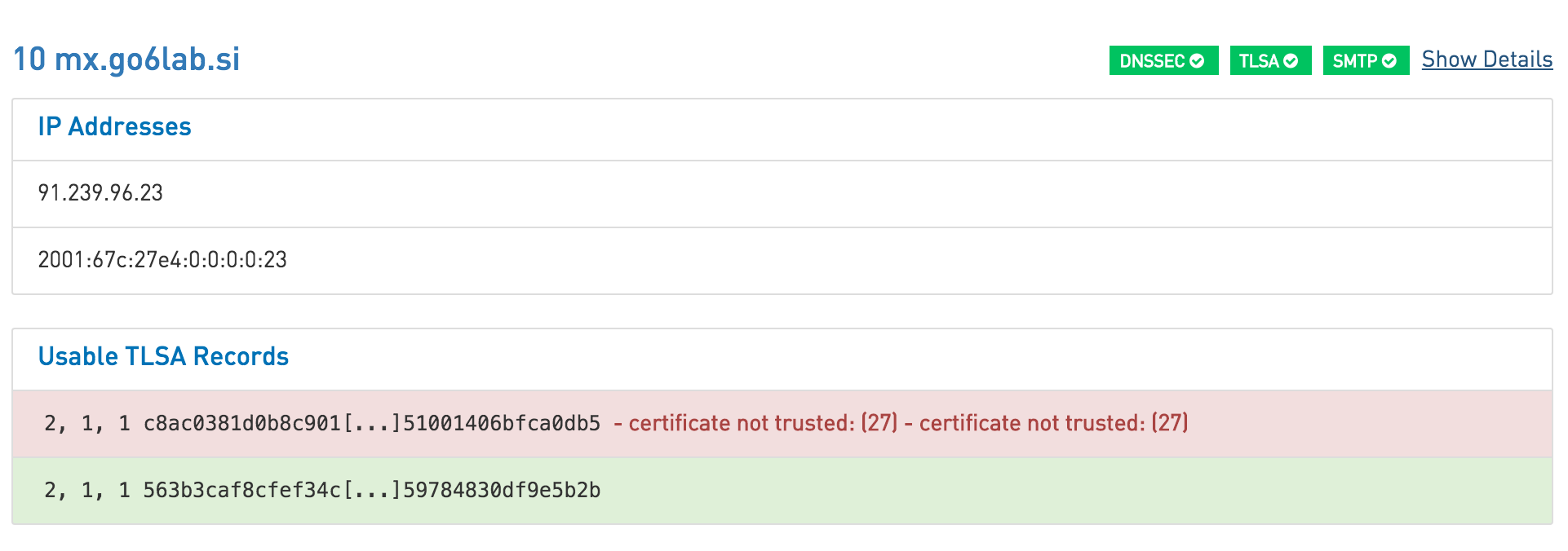
Task: Click hash ending 59784830df9e5b2b
Action: [372, 490]
